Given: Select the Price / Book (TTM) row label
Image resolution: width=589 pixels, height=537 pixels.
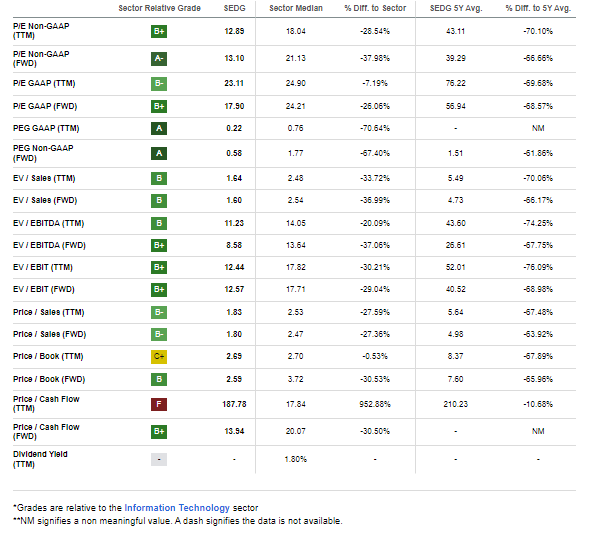Looking at the screenshot, I should click(48, 356).
